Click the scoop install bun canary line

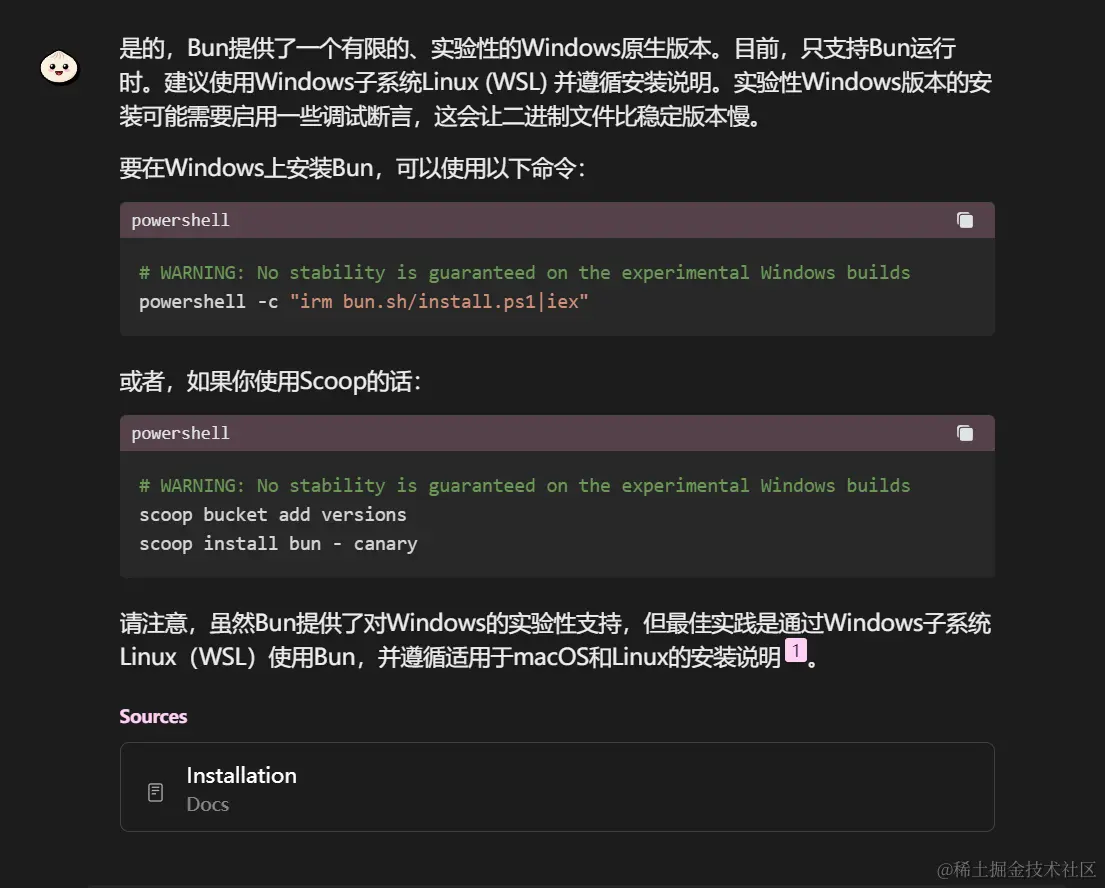coord(278,543)
